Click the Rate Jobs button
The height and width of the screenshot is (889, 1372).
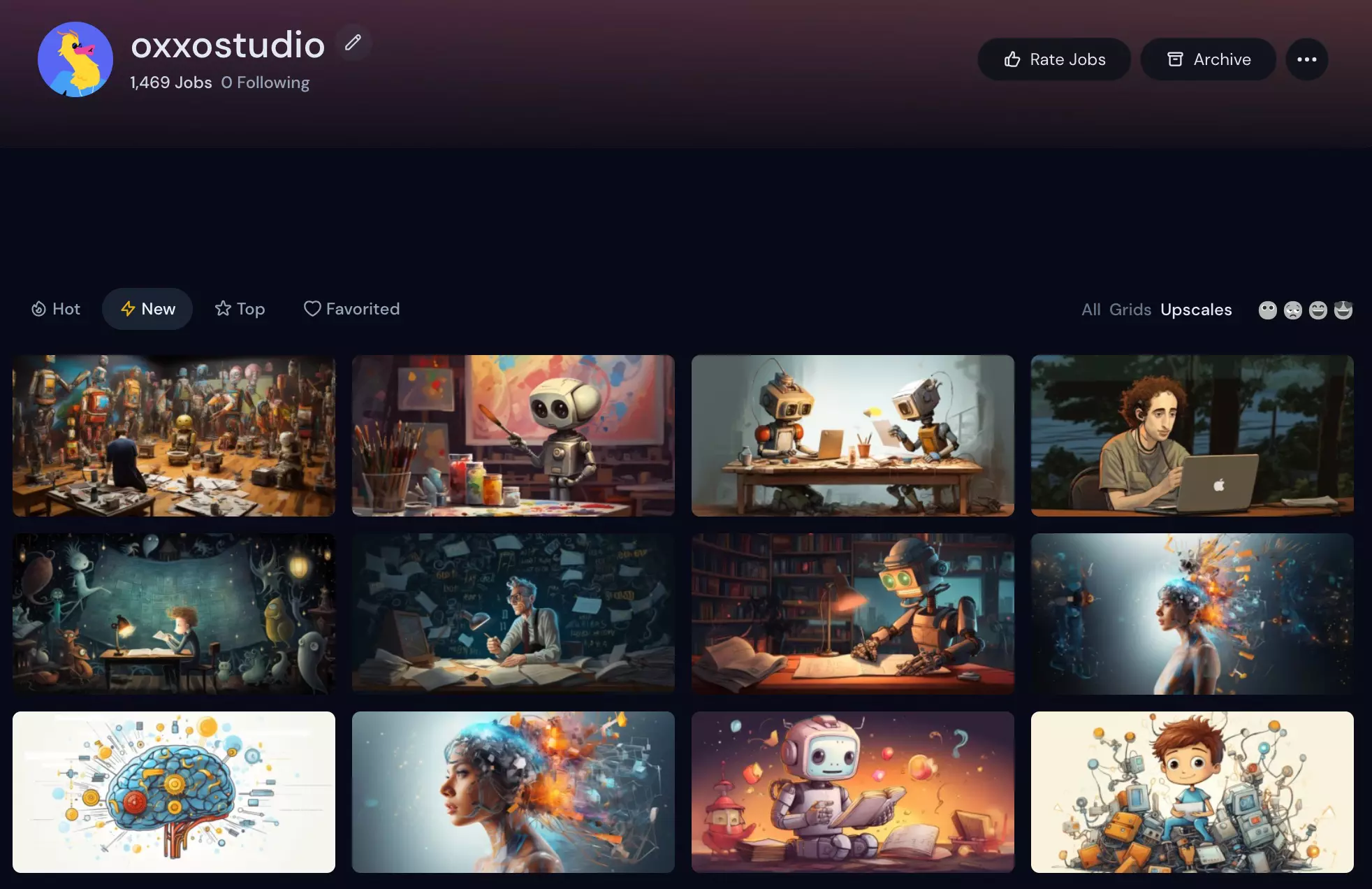(x=1054, y=59)
